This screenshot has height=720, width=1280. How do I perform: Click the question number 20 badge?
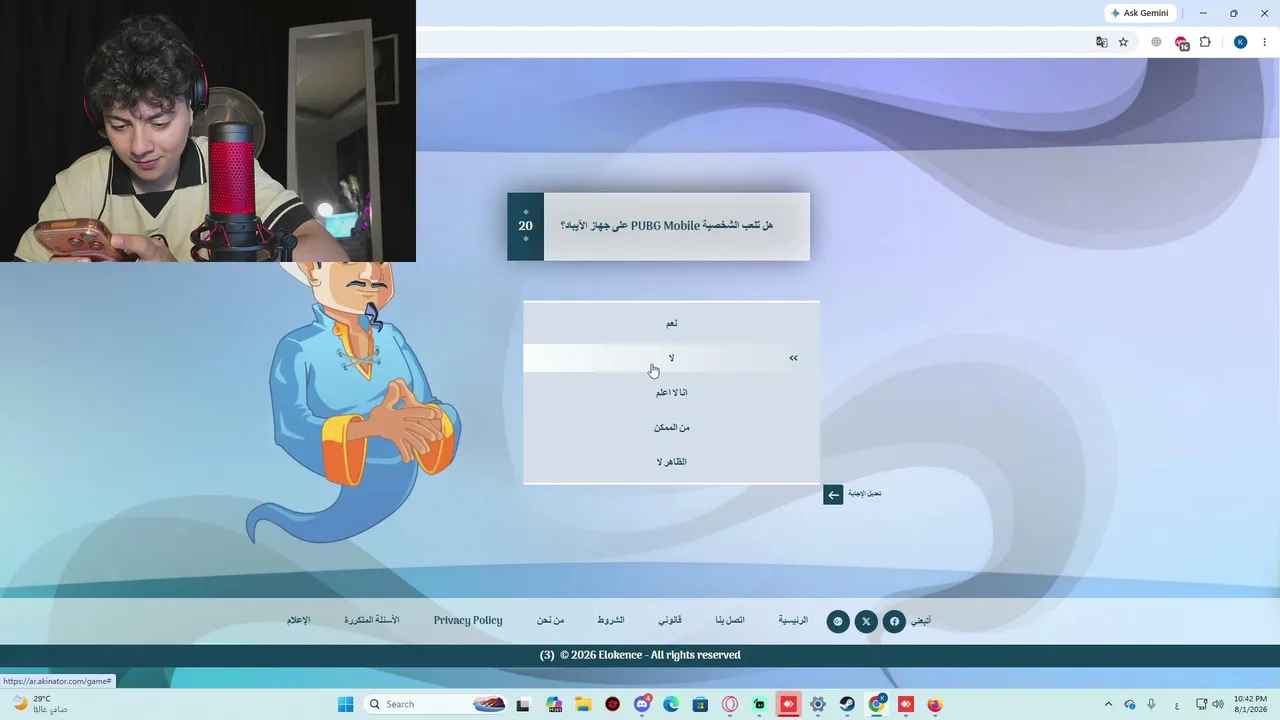click(525, 226)
